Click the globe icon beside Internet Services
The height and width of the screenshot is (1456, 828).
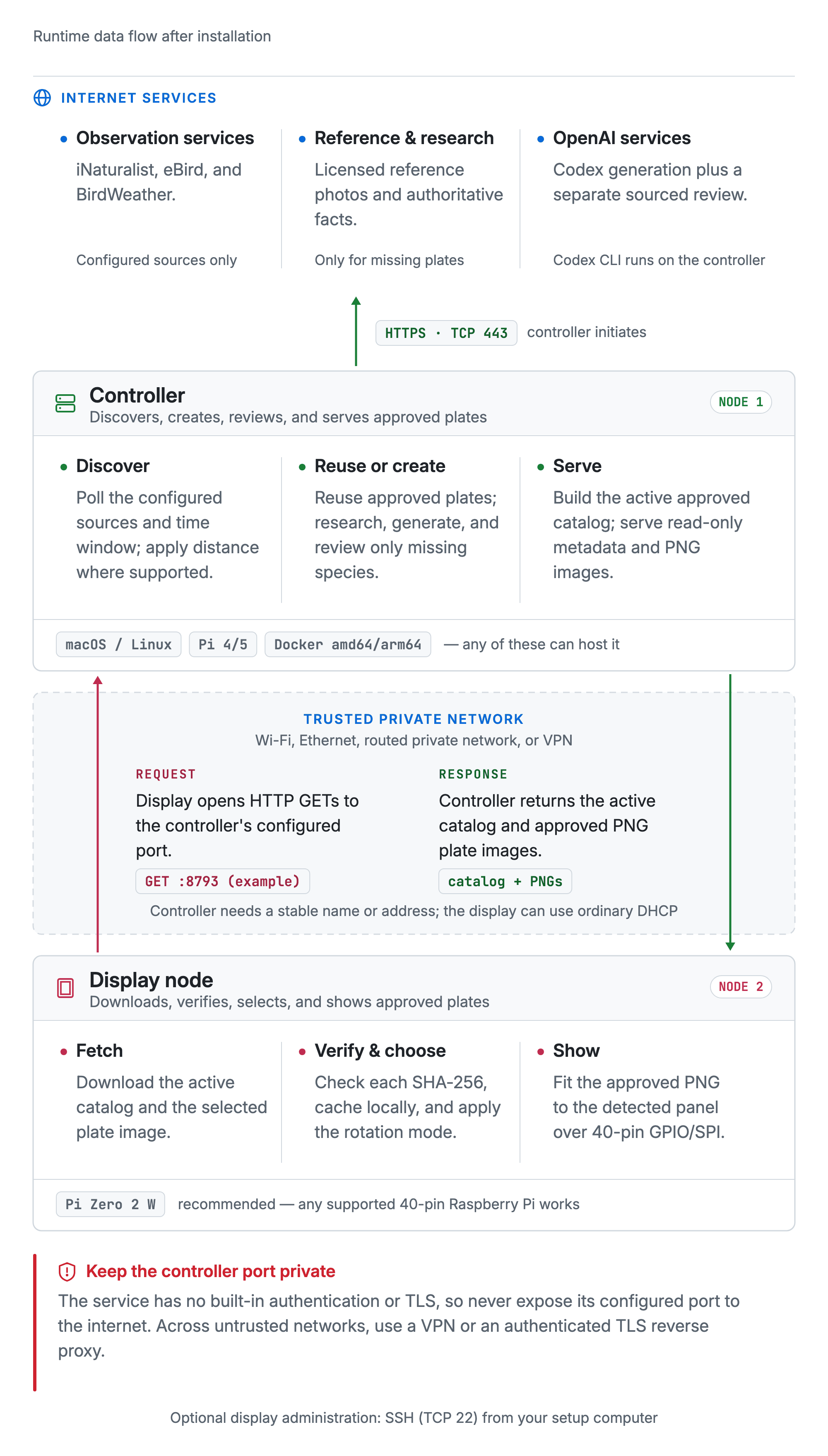(x=42, y=98)
